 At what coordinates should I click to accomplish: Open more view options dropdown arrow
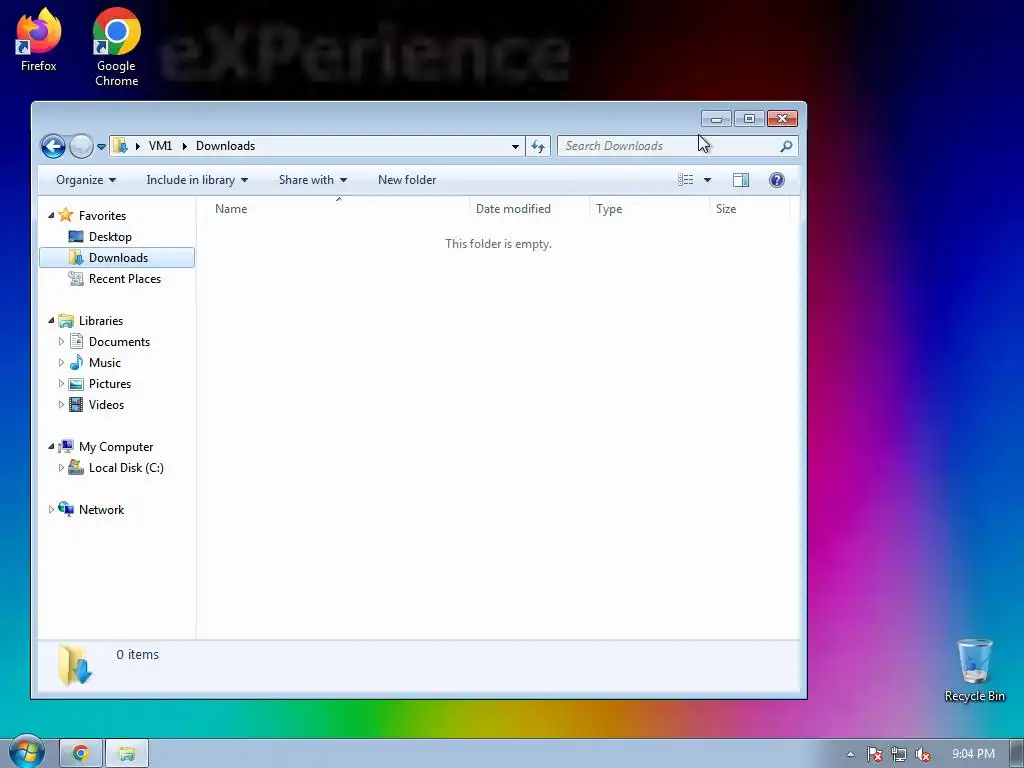(707, 180)
